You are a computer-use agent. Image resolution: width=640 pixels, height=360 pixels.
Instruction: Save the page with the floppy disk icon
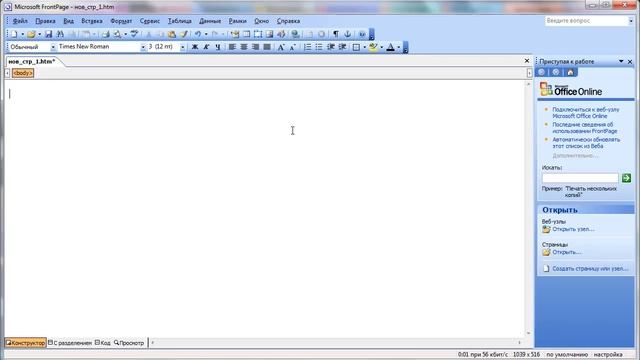pos(49,34)
